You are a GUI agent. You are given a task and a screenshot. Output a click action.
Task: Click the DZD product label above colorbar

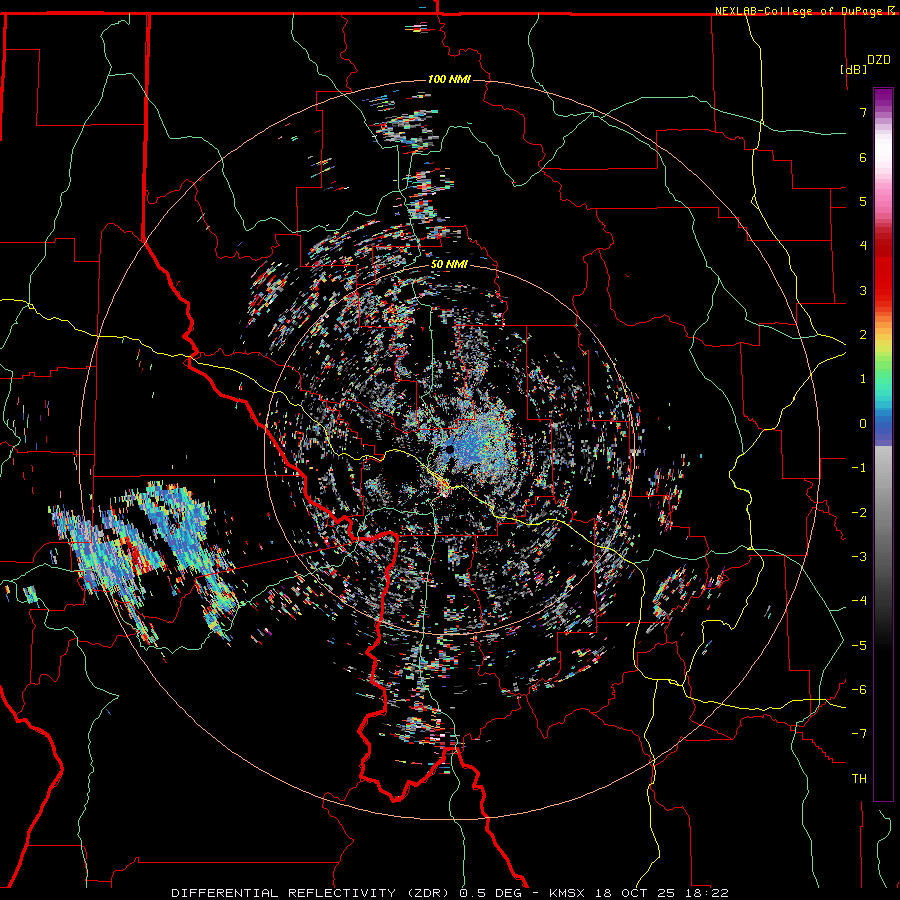click(879, 59)
